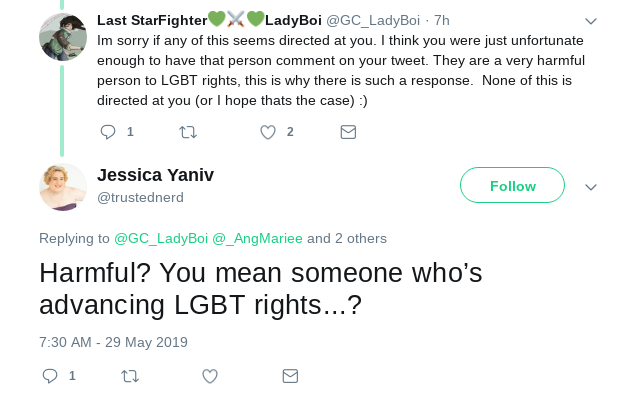Send GC_LadyBoi tweet via direct message
Screen dimensions: 633x413
pos(348,132)
